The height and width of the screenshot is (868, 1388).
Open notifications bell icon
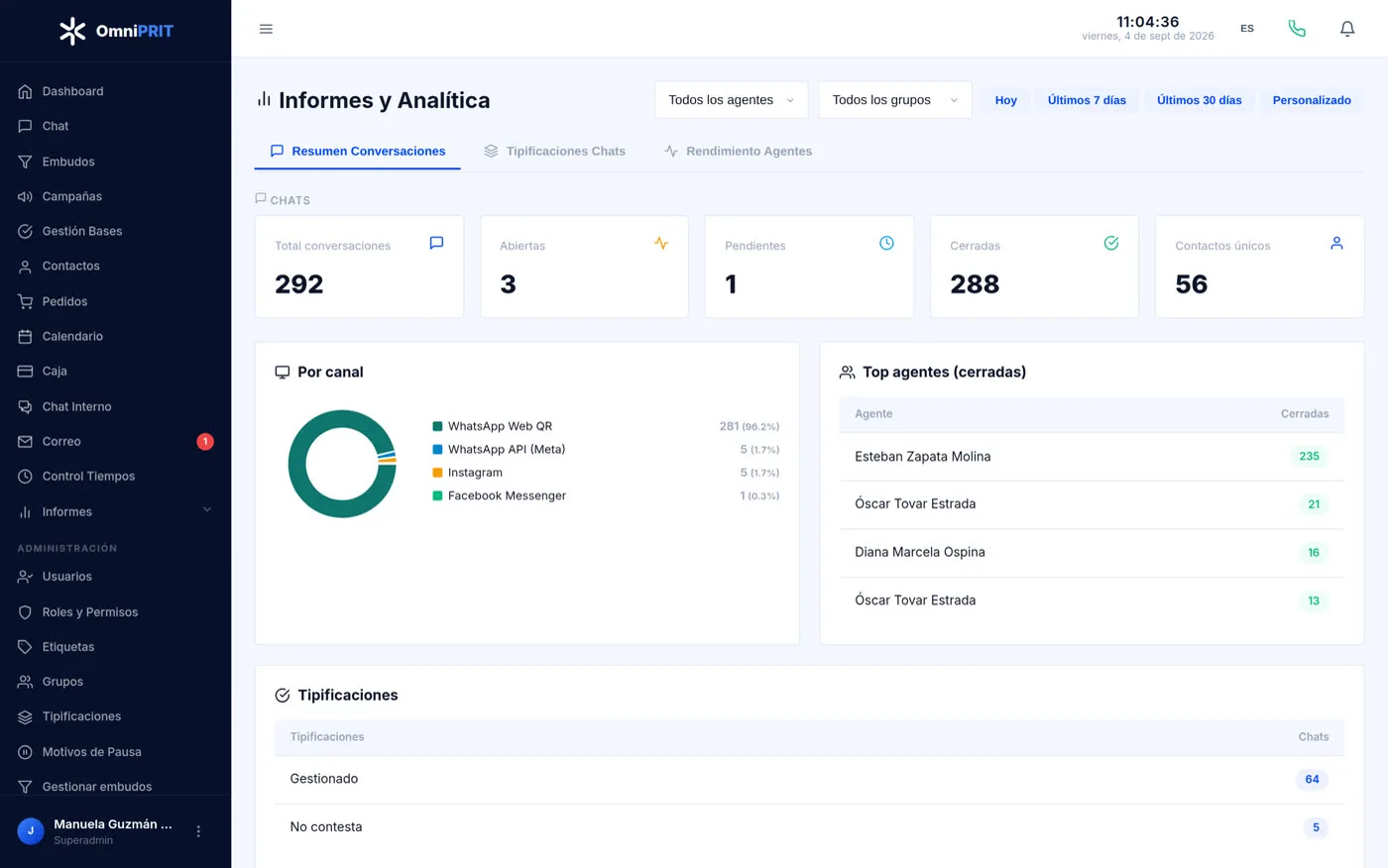click(1347, 29)
